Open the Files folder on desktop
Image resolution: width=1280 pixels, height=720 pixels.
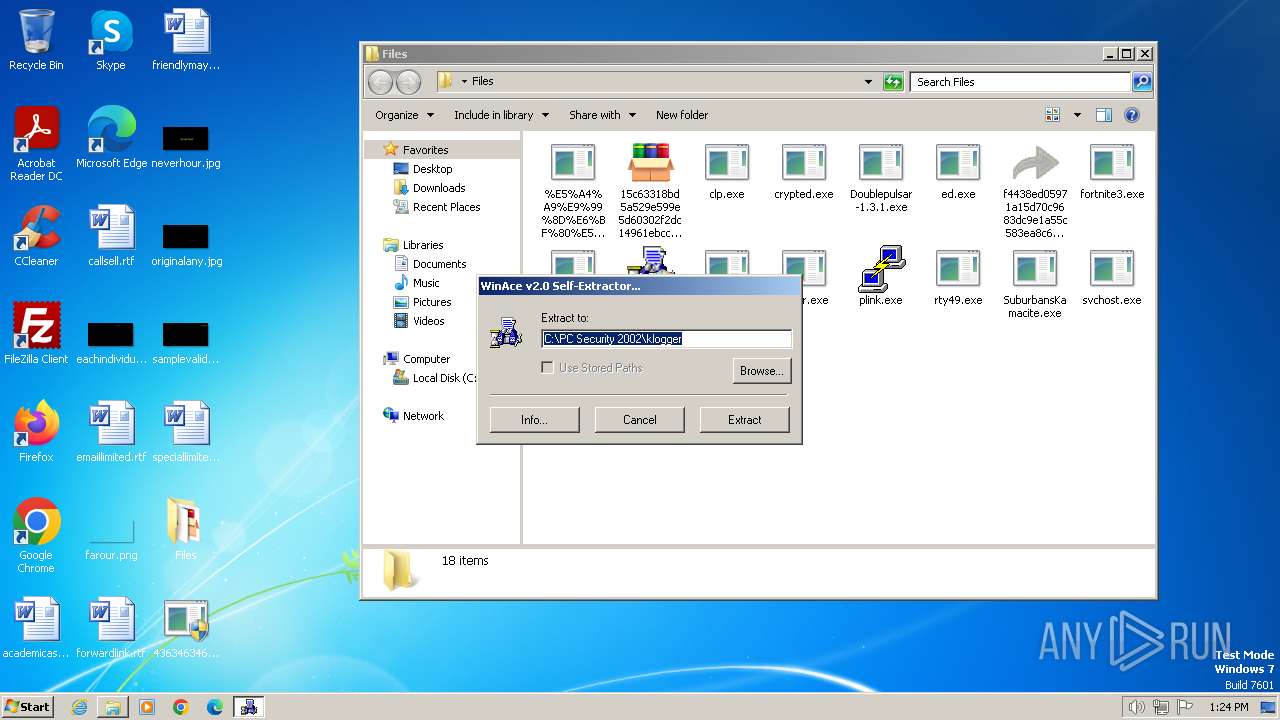(x=185, y=529)
